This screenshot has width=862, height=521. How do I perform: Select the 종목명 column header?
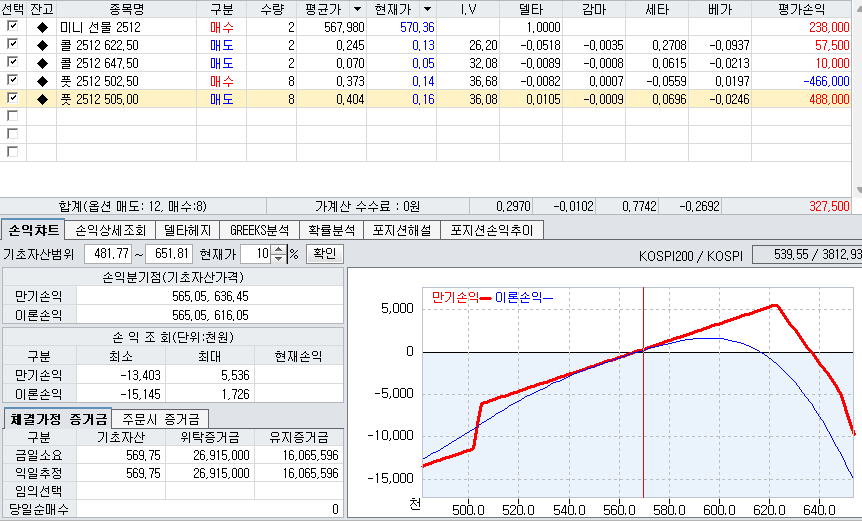click(126, 9)
